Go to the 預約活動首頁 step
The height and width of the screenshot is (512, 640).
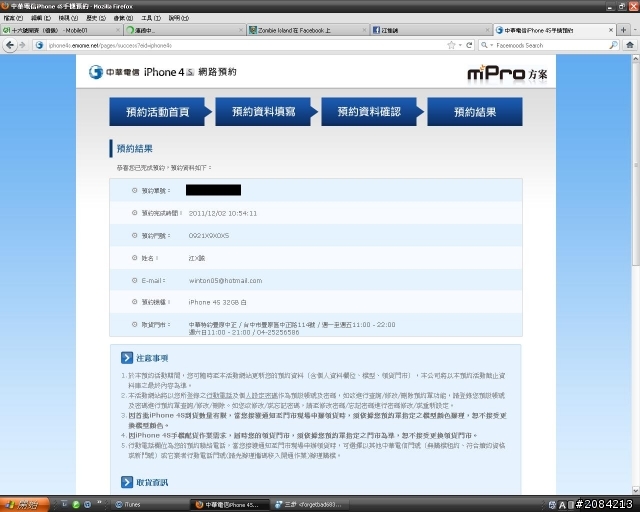click(158, 111)
